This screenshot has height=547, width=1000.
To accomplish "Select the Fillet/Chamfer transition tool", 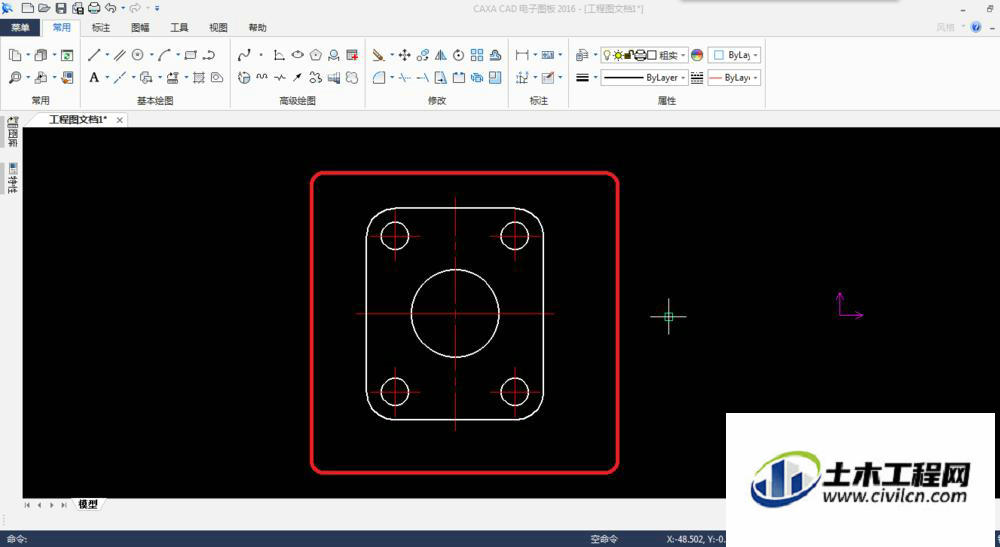I will 379,78.
